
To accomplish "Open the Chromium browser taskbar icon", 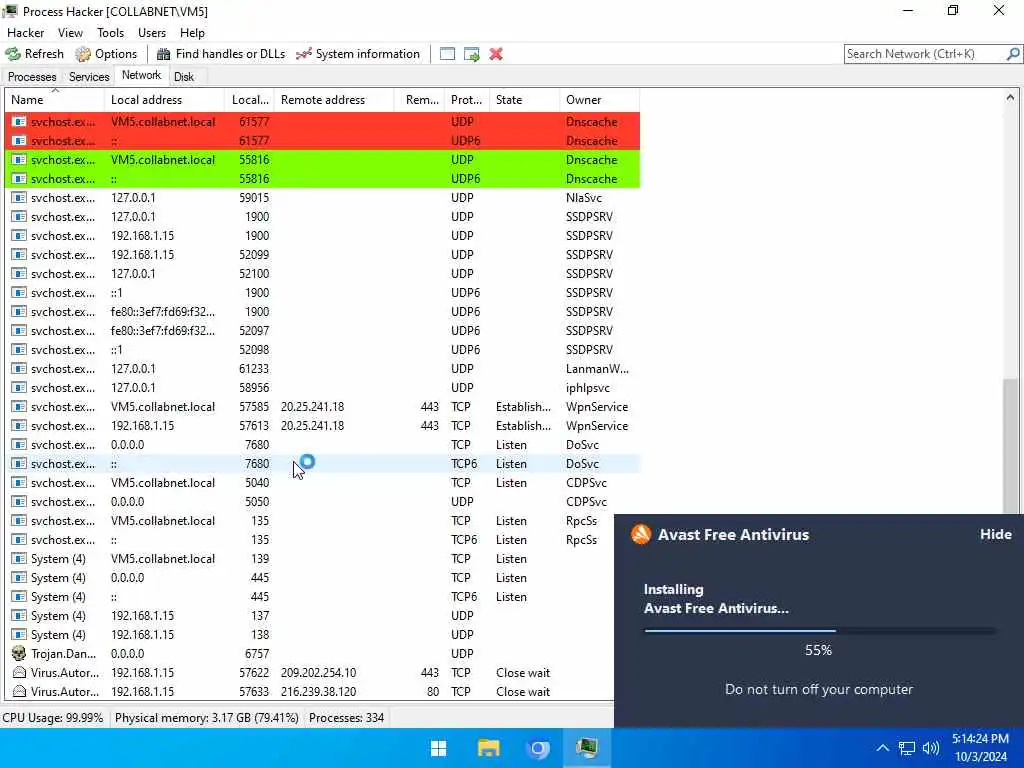I will click(538, 748).
